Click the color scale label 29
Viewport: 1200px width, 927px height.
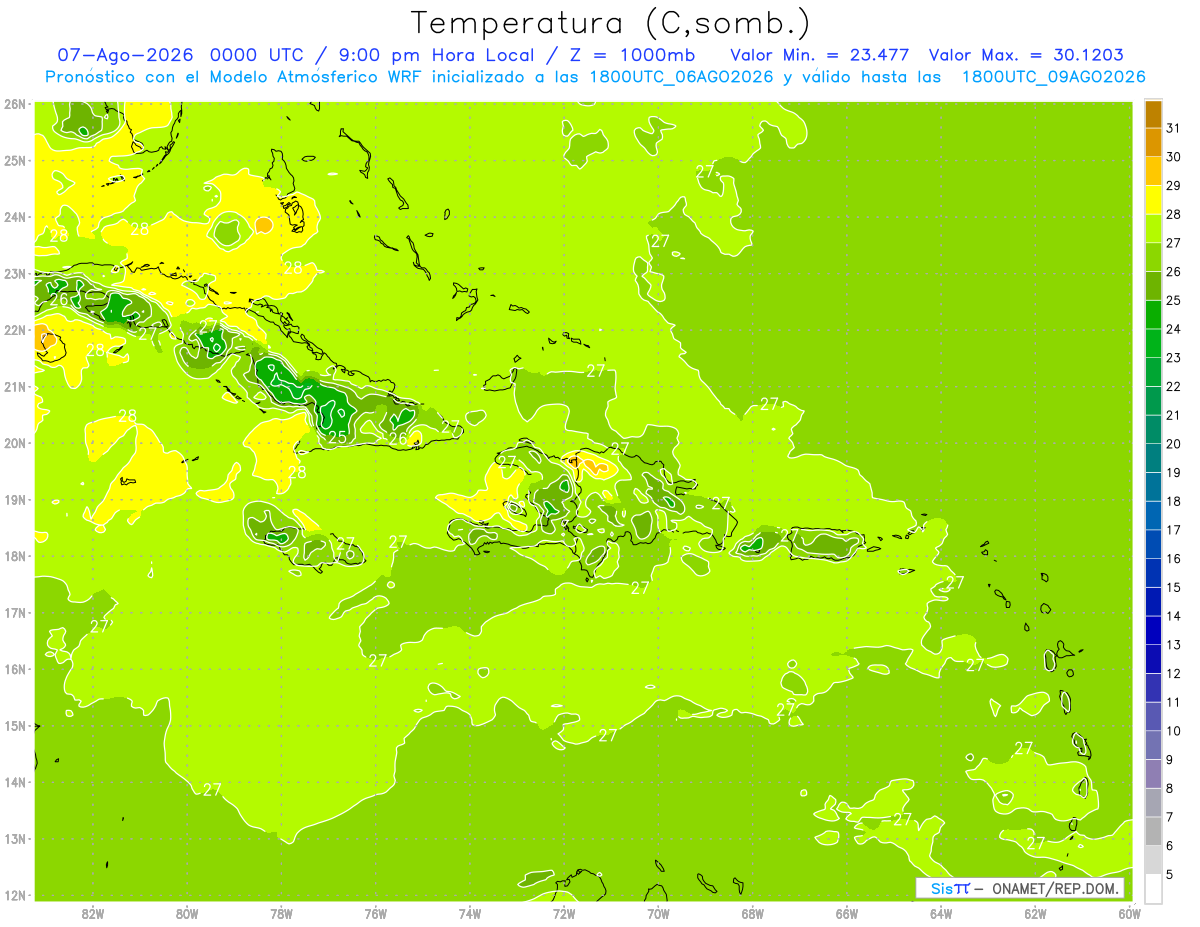[x=1173, y=185]
